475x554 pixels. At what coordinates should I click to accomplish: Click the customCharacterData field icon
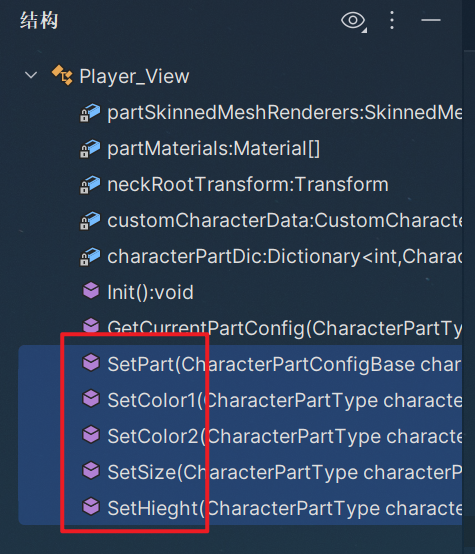click(x=90, y=221)
